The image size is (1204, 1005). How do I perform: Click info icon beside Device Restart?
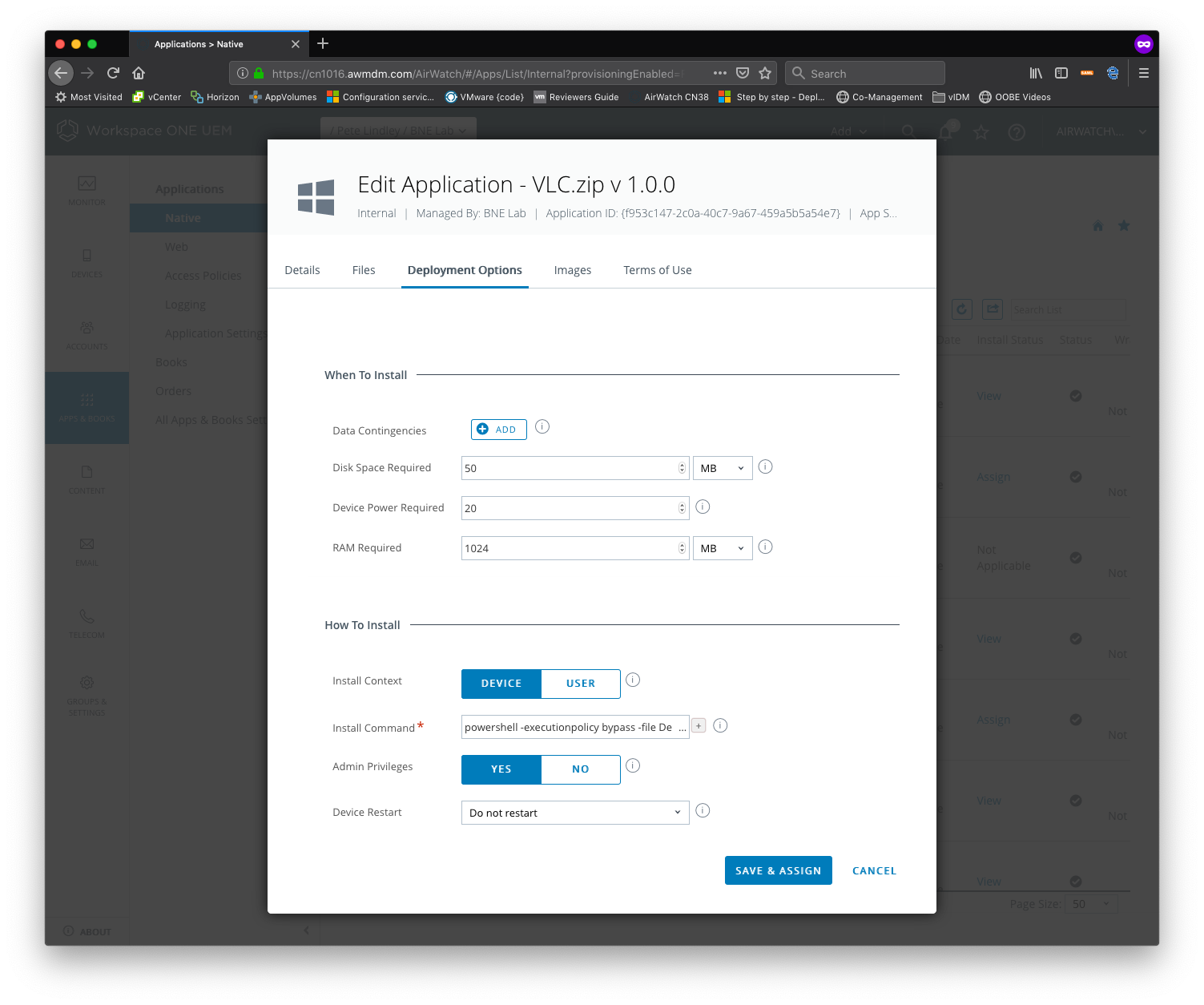coord(703,810)
